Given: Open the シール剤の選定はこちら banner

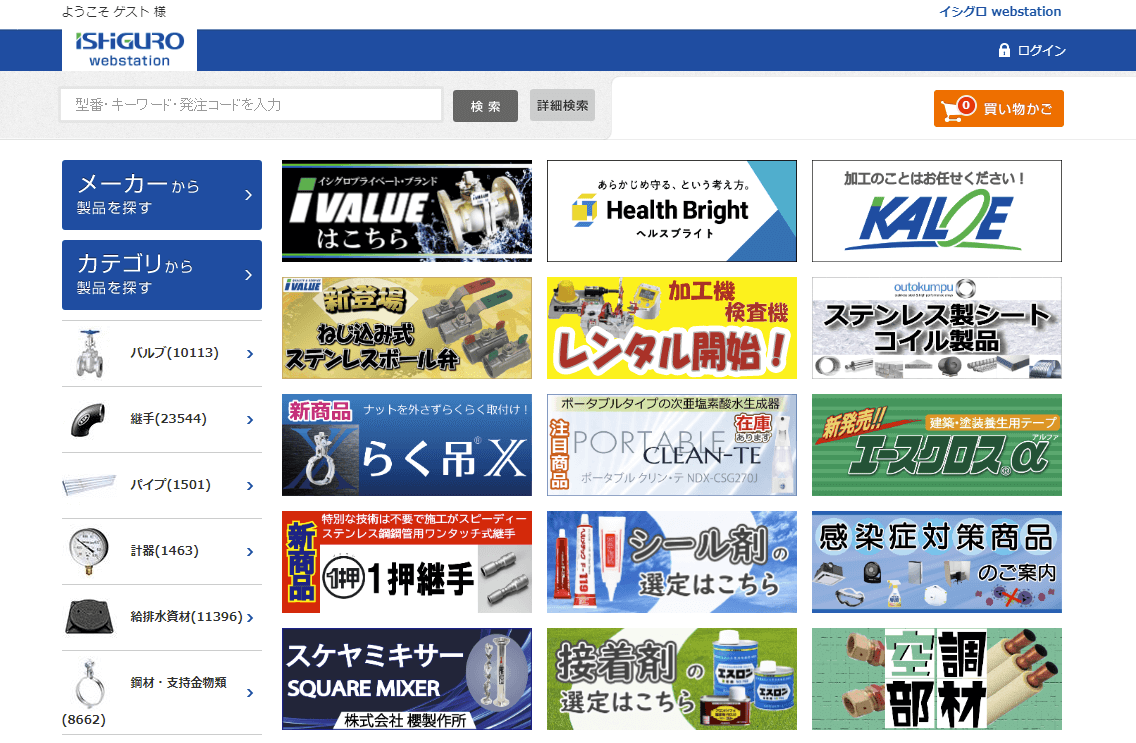Looking at the screenshot, I should (x=672, y=562).
